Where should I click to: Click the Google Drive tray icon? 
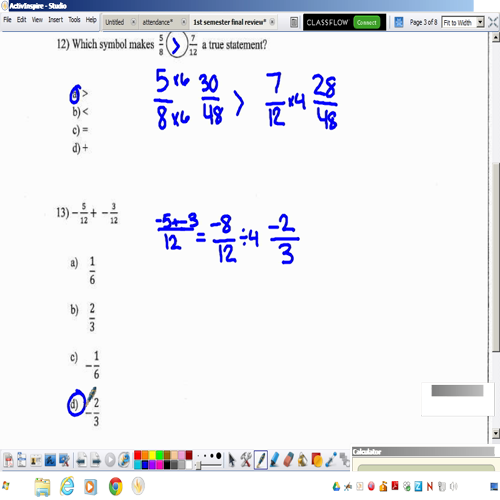pyautogui.click(x=336, y=487)
